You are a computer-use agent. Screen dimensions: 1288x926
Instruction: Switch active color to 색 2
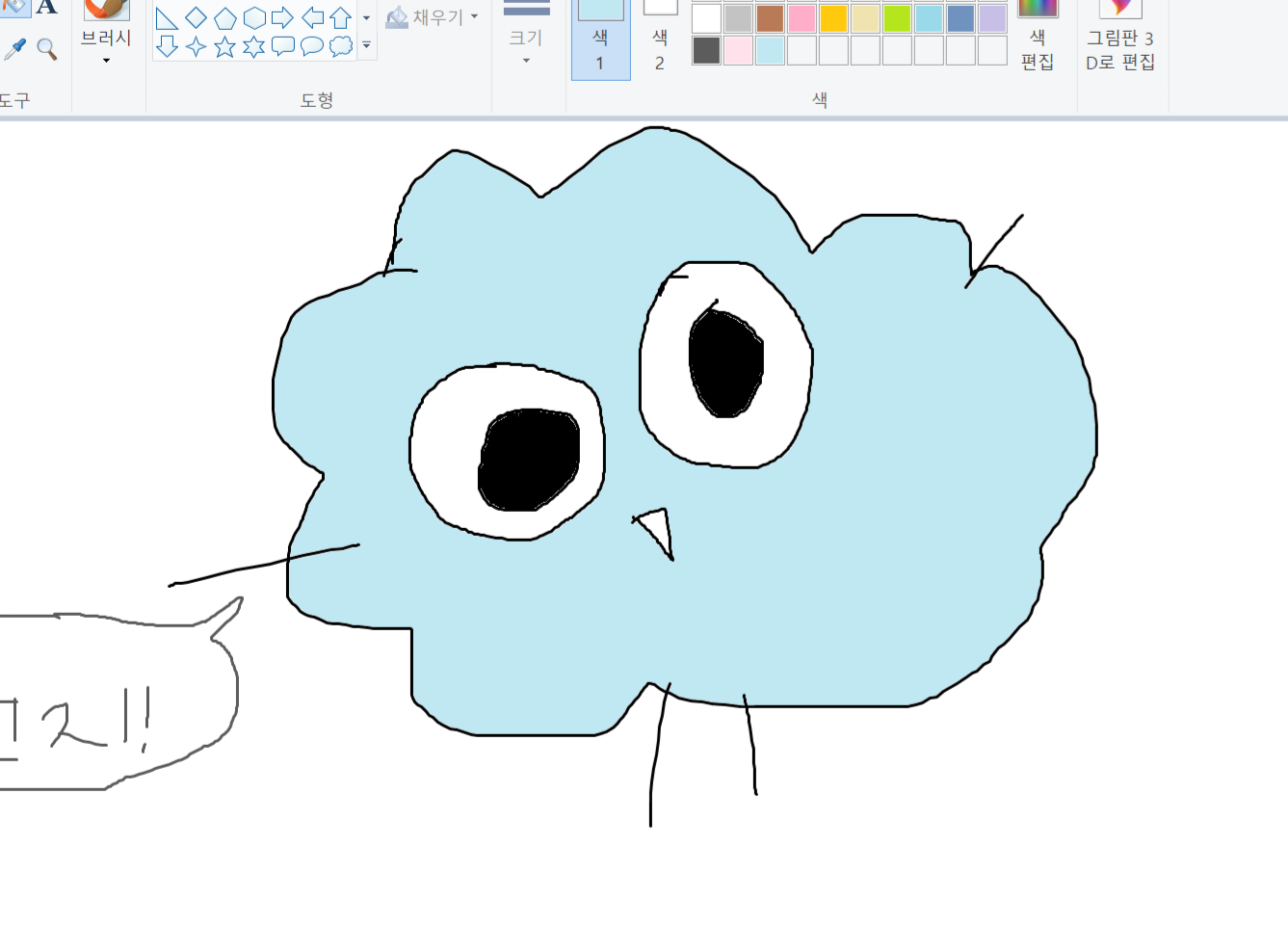pos(660,39)
